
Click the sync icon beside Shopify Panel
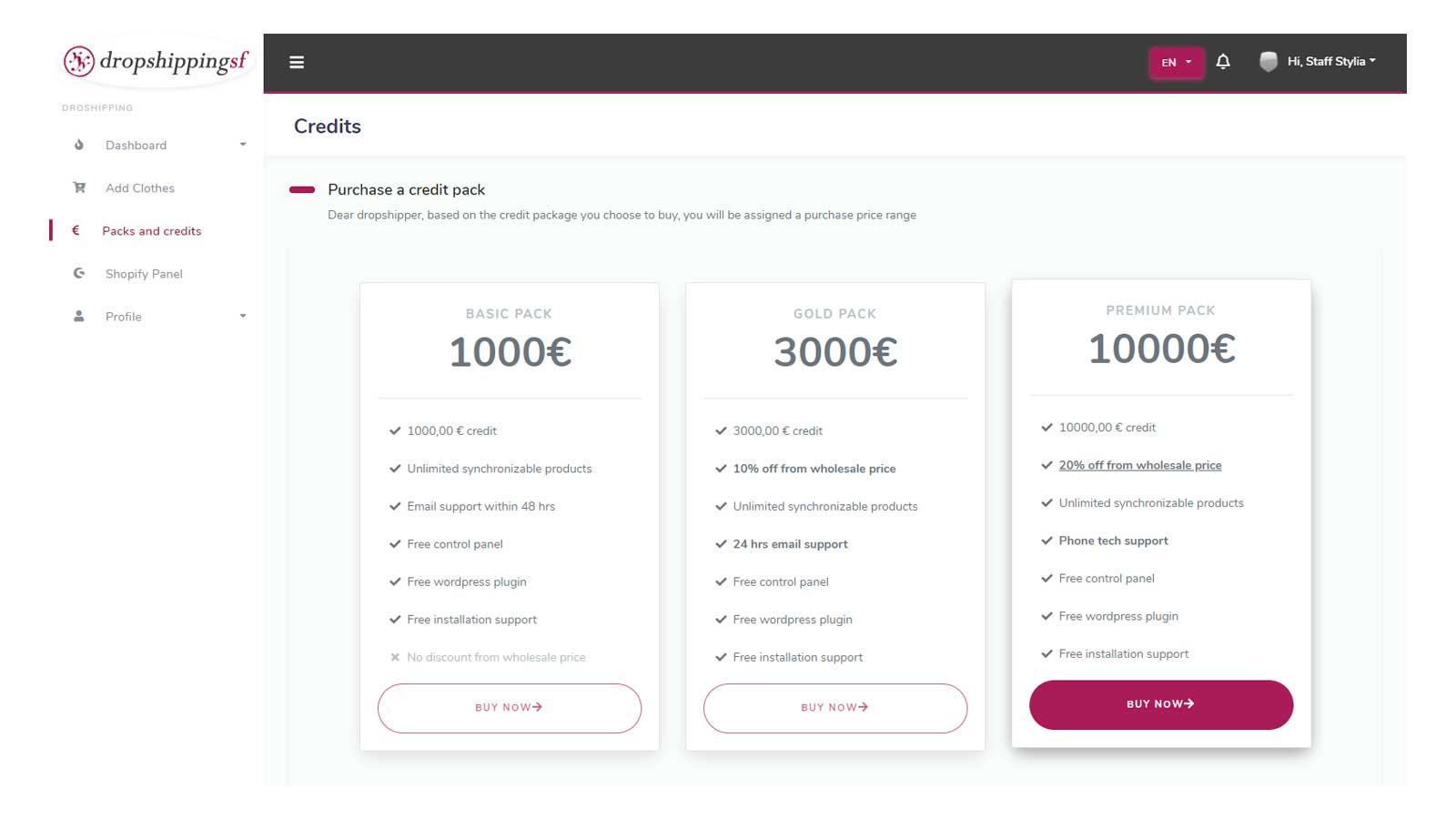(x=79, y=273)
